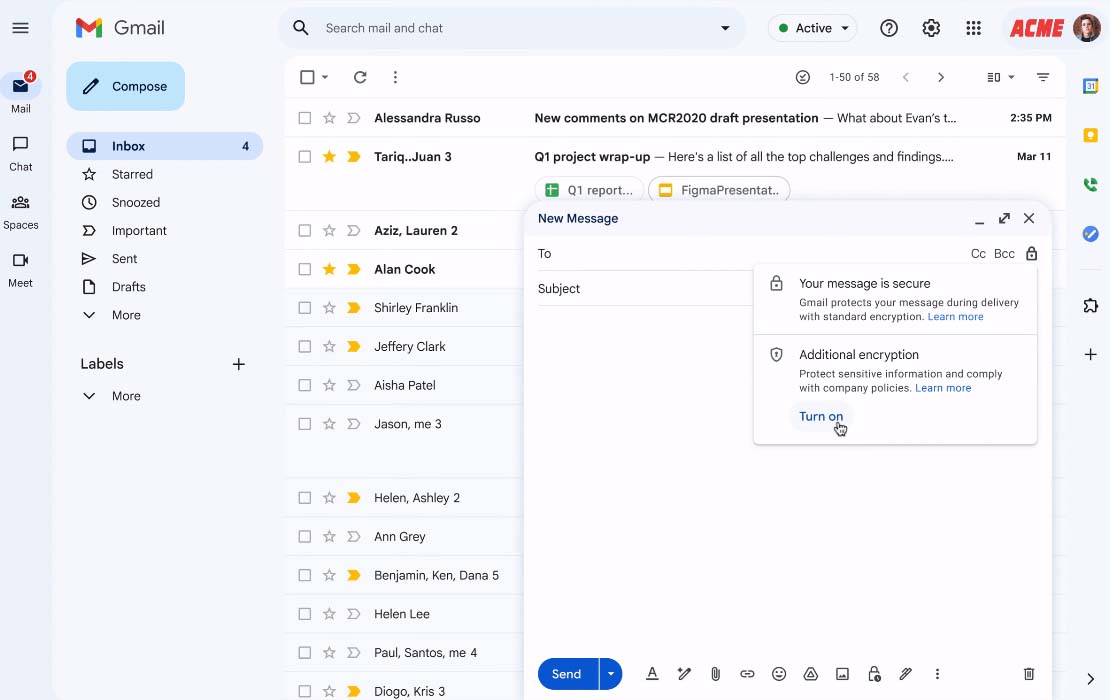Viewport: 1110px width, 700px height.
Task: Open the Active status dropdown
Action: (x=812, y=28)
